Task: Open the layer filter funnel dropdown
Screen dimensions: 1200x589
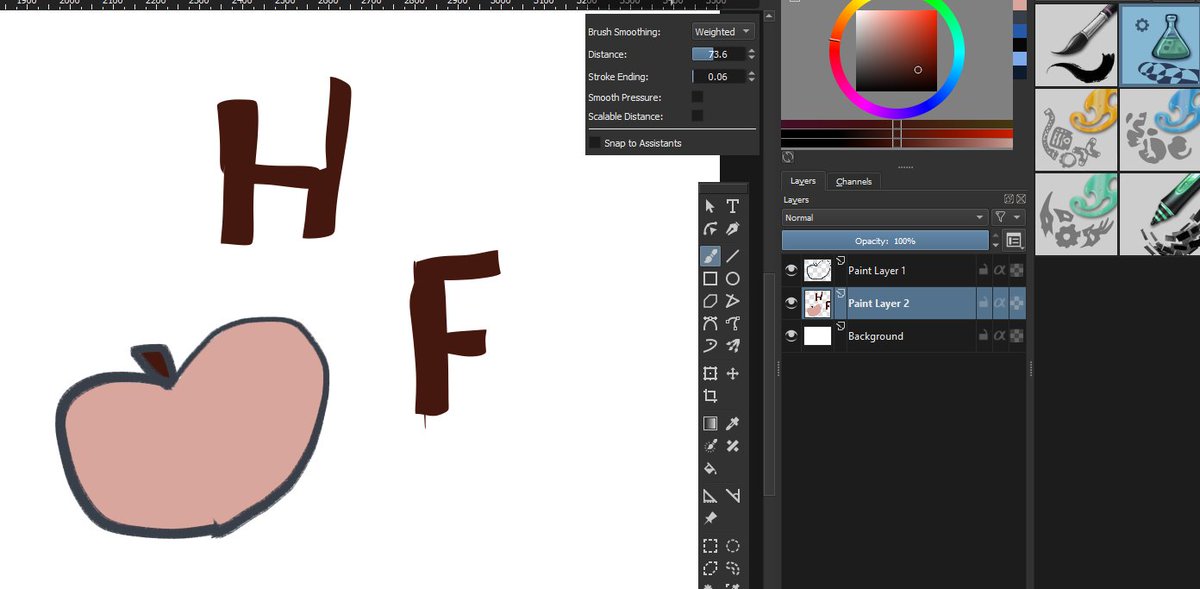Action: point(1009,217)
